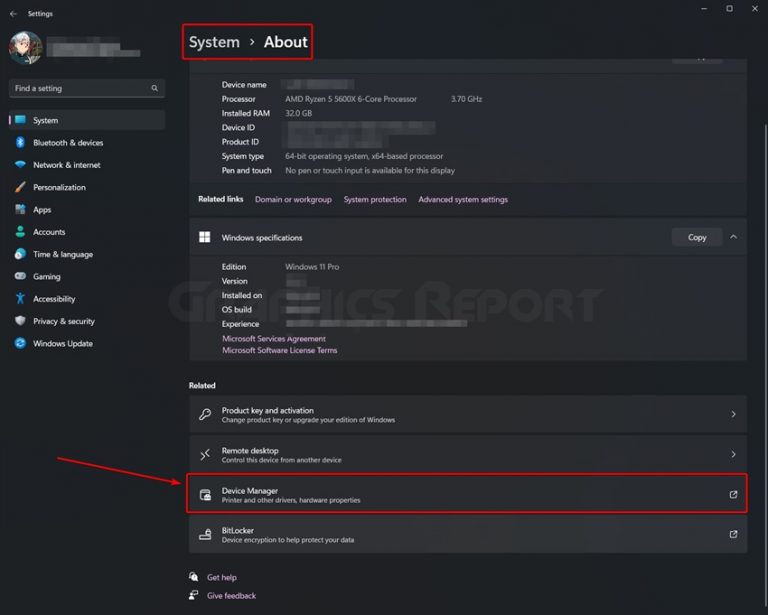Expand Remote desktop chevron
This screenshot has width=768, height=615.
[x=733, y=454]
